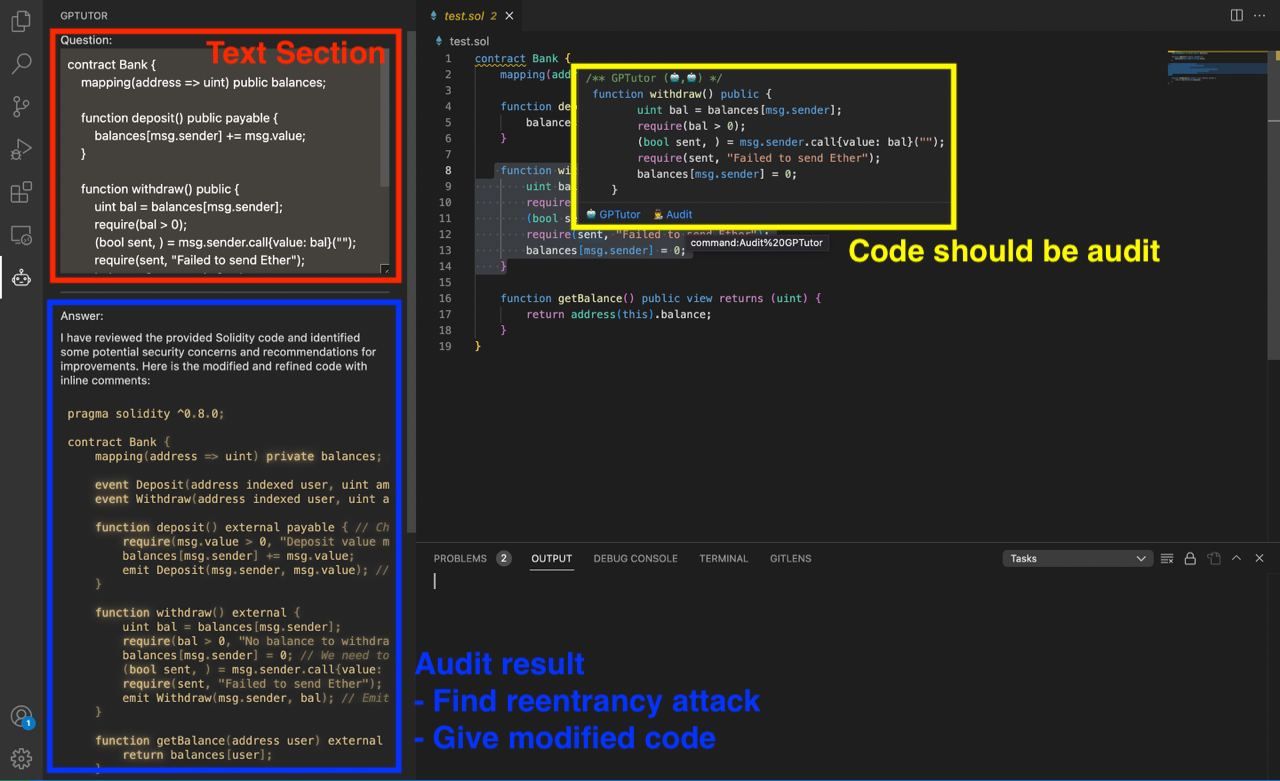Open the Tasks output channel dropdown
1280x781 pixels.
point(1077,558)
